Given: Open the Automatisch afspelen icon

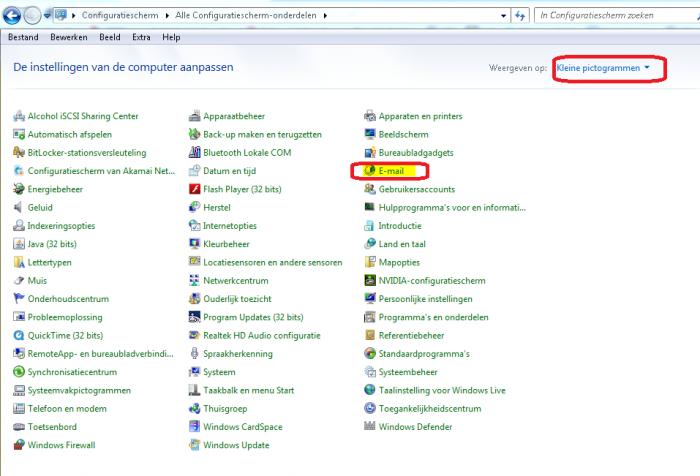Looking at the screenshot, I should [19, 134].
